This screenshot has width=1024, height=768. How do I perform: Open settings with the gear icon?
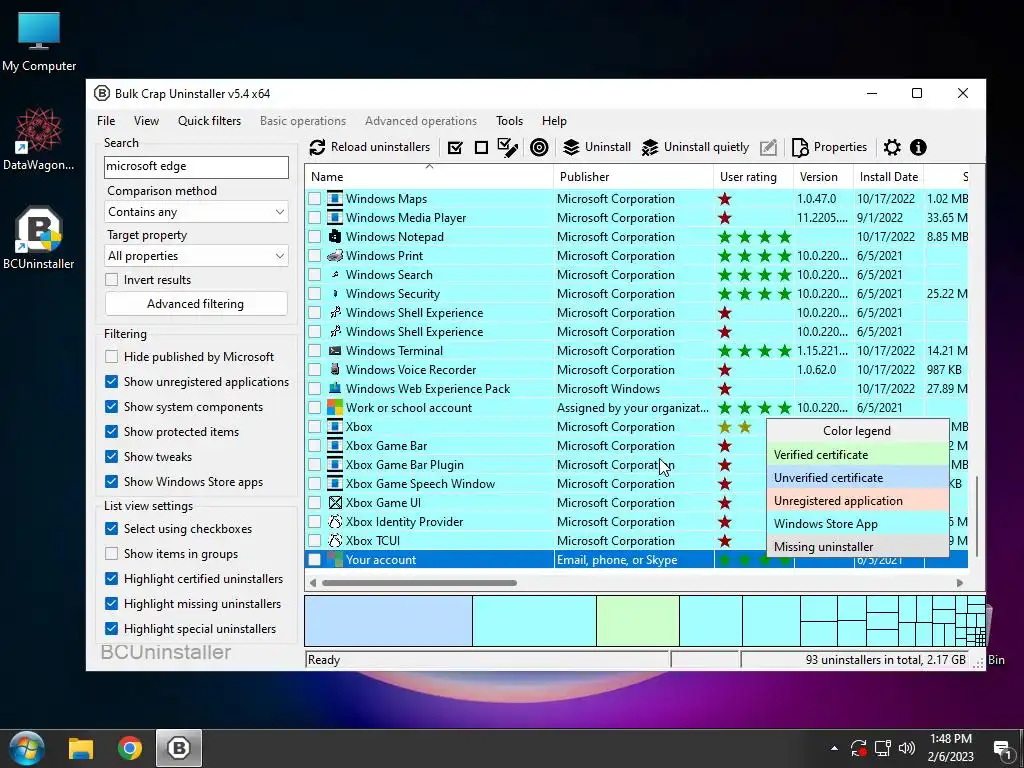[x=891, y=148]
